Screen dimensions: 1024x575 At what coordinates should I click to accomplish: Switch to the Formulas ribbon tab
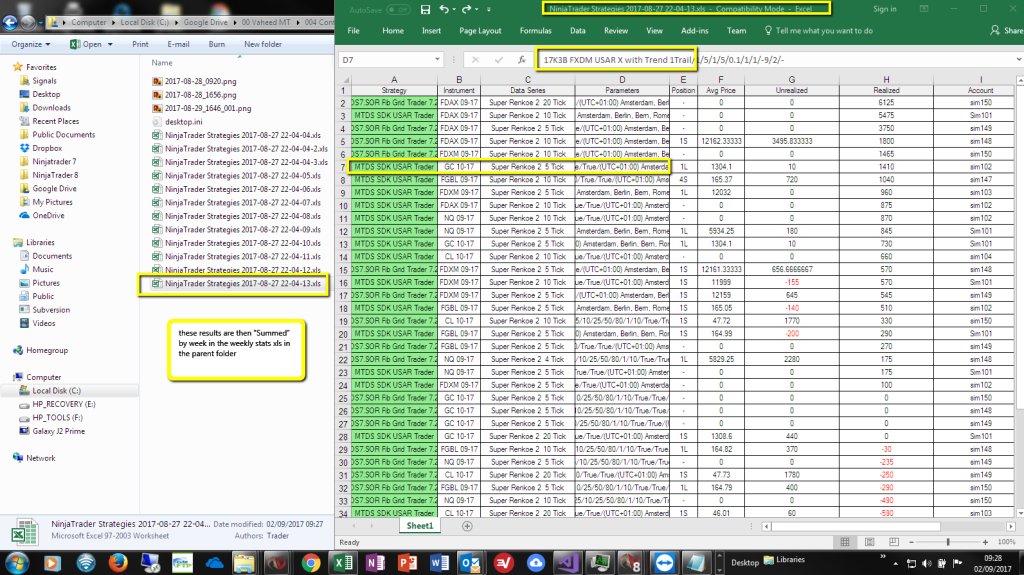coord(536,31)
